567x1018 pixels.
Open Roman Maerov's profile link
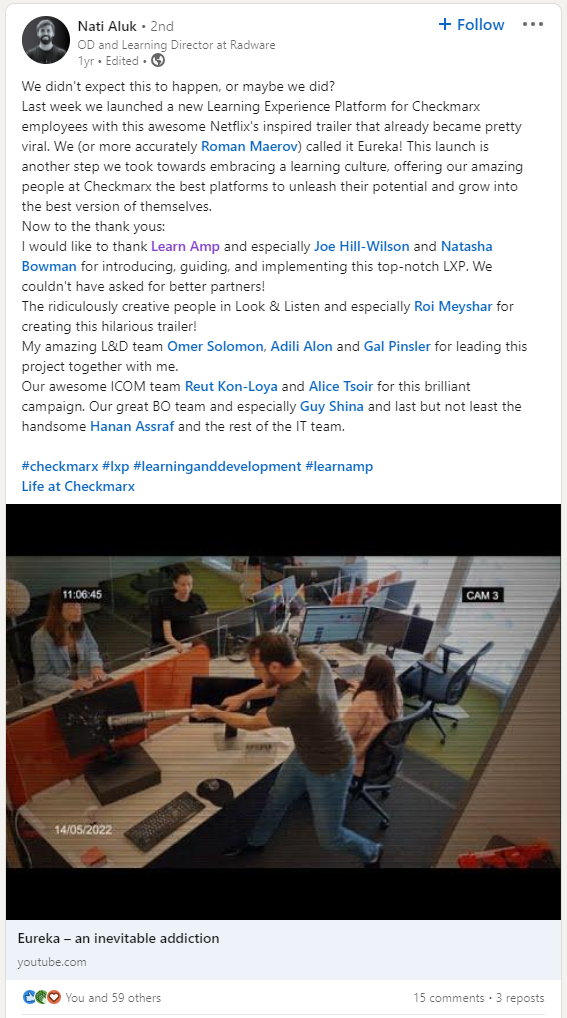pos(249,146)
